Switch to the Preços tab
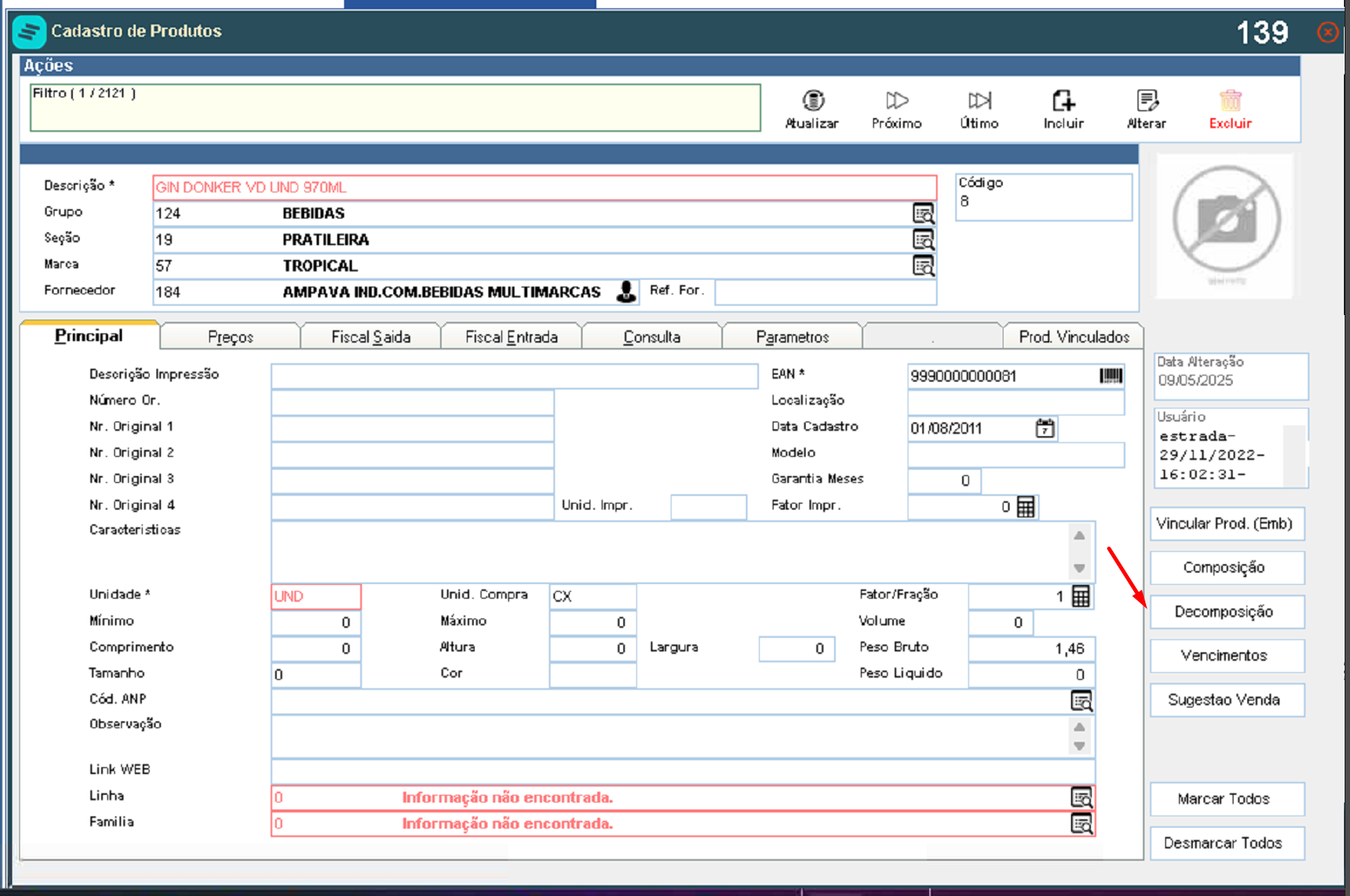 [x=230, y=336]
